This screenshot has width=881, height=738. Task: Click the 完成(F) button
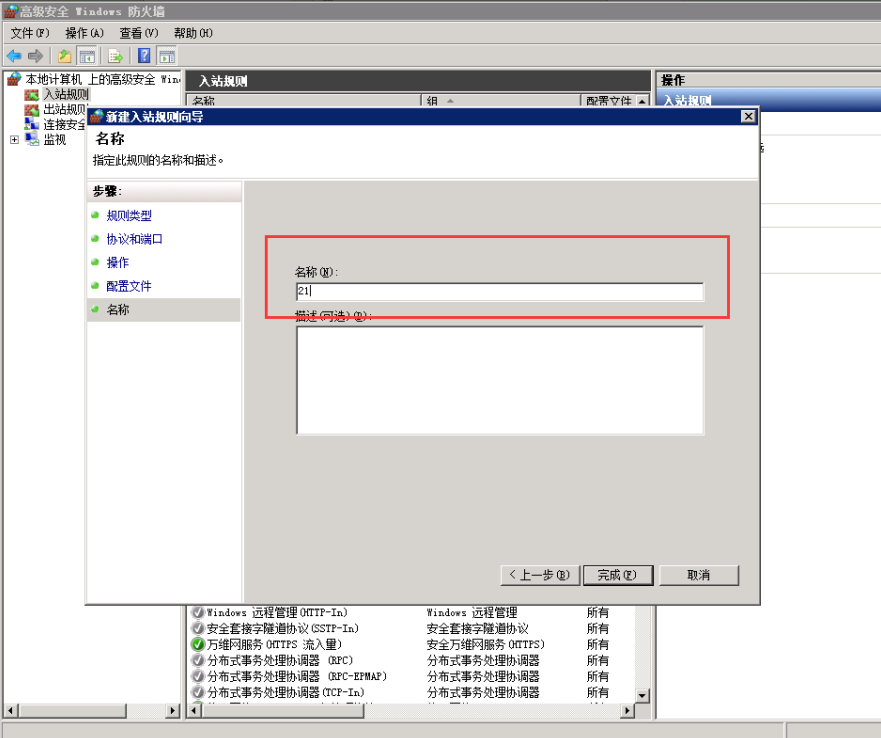tap(617, 575)
